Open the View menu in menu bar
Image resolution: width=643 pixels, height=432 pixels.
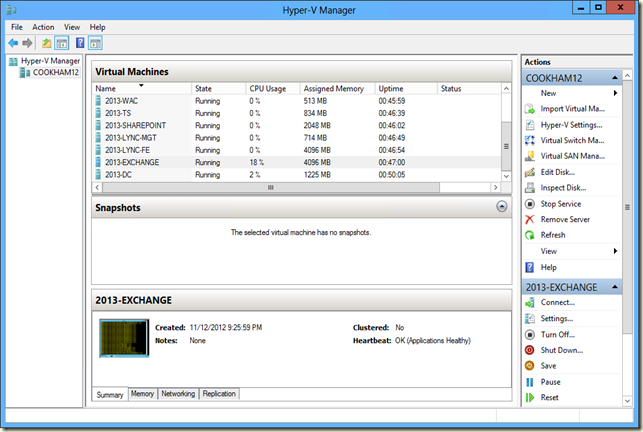(x=72, y=27)
